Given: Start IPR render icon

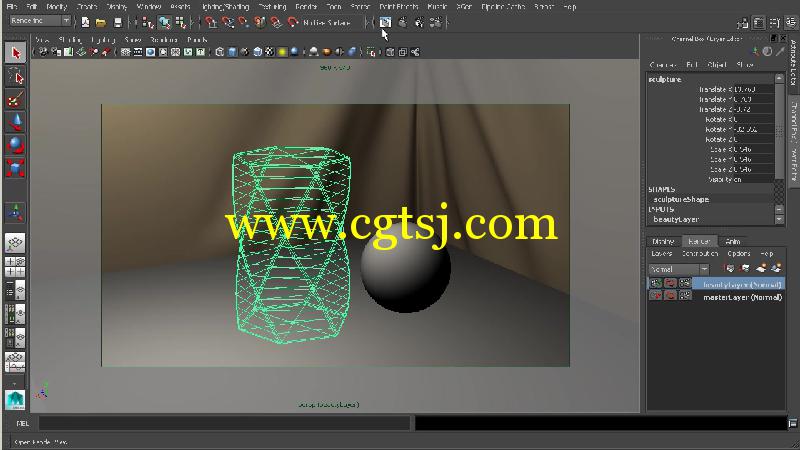Looking at the screenshot, I should tap(419, 22).
